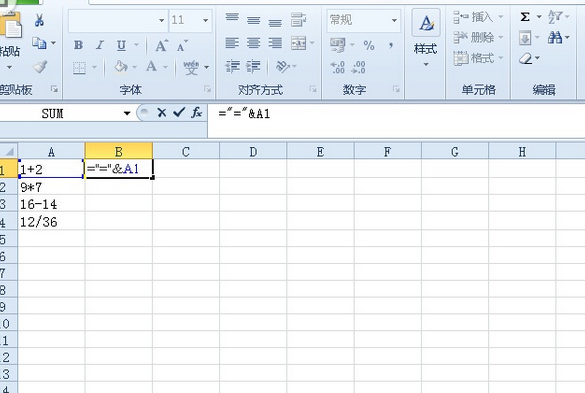The image size is (585, 393).
Task: Select the Format Painter brush
Action: click(x=40, y=67)
